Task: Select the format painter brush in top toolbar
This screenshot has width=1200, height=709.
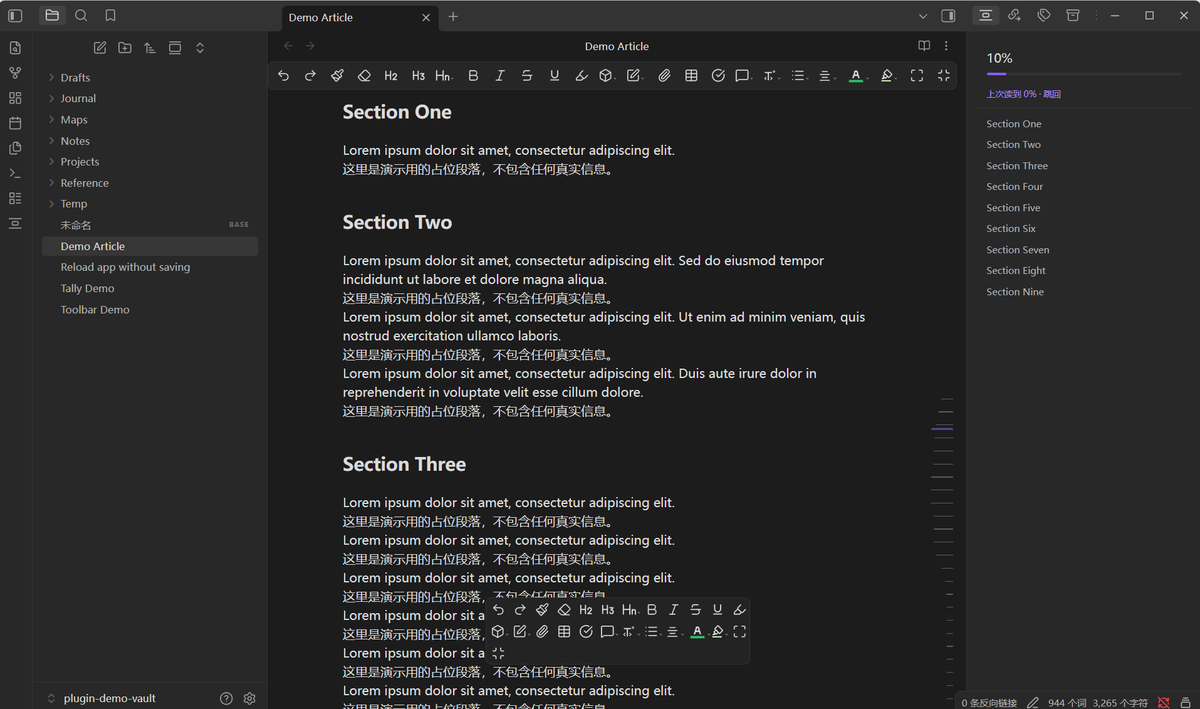Action: [337, 76]
